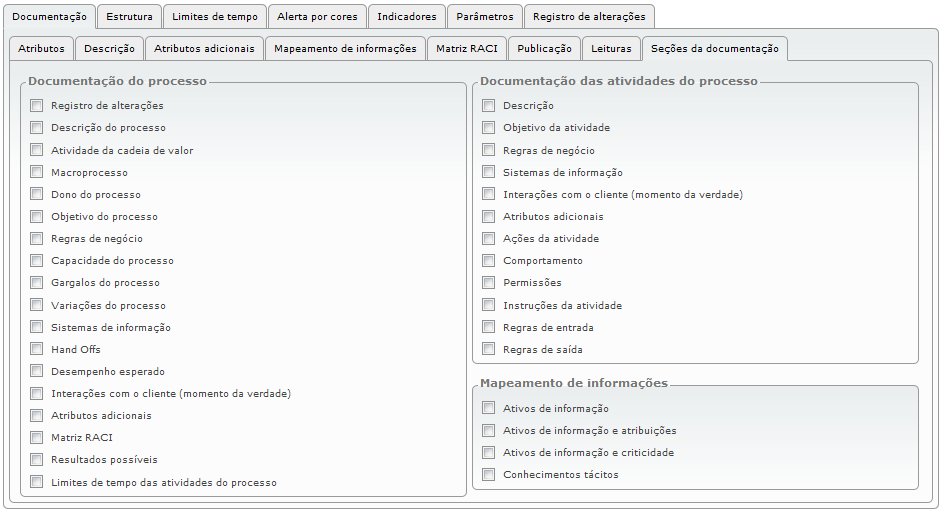Check Gargalos do processo option

point(37,282)
